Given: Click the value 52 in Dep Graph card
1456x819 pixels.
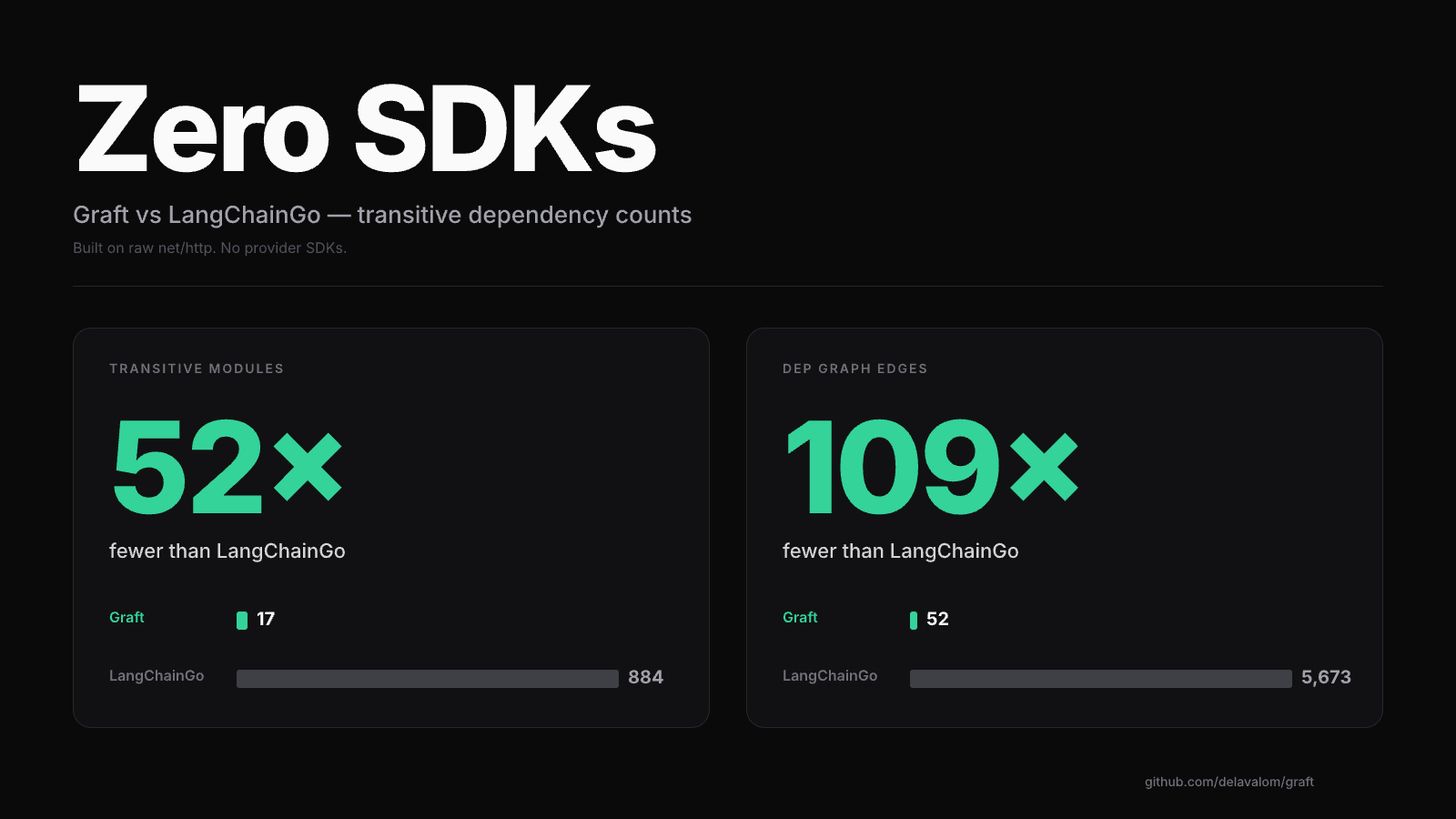Looking at the screenshot, I should tap(937, 619).
